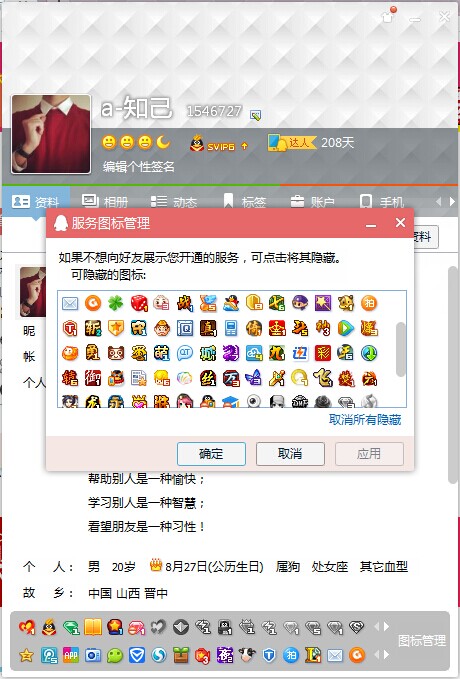Select the green four-leaf clover icon

click(x=116, y=303)
